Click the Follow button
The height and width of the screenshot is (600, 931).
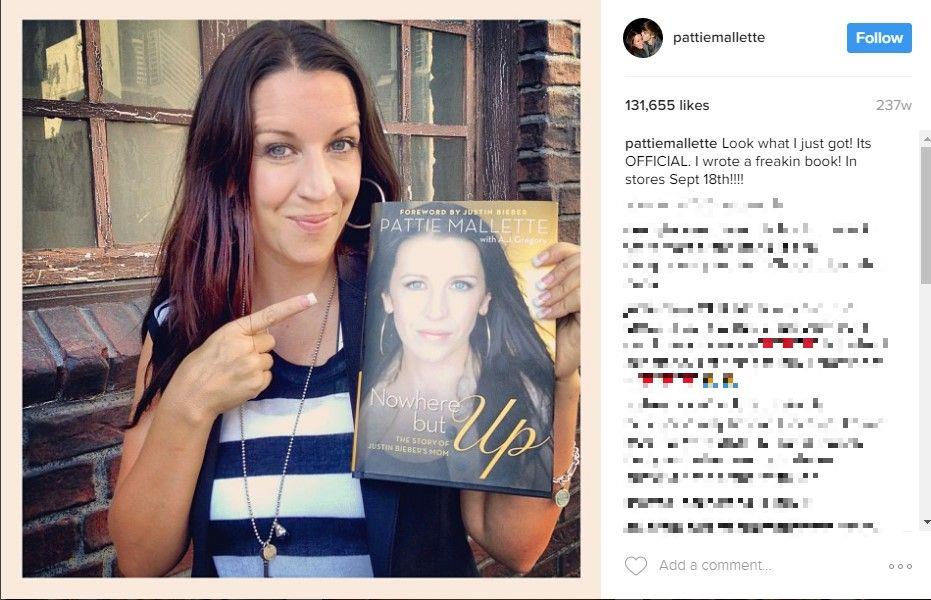(879, 38)
